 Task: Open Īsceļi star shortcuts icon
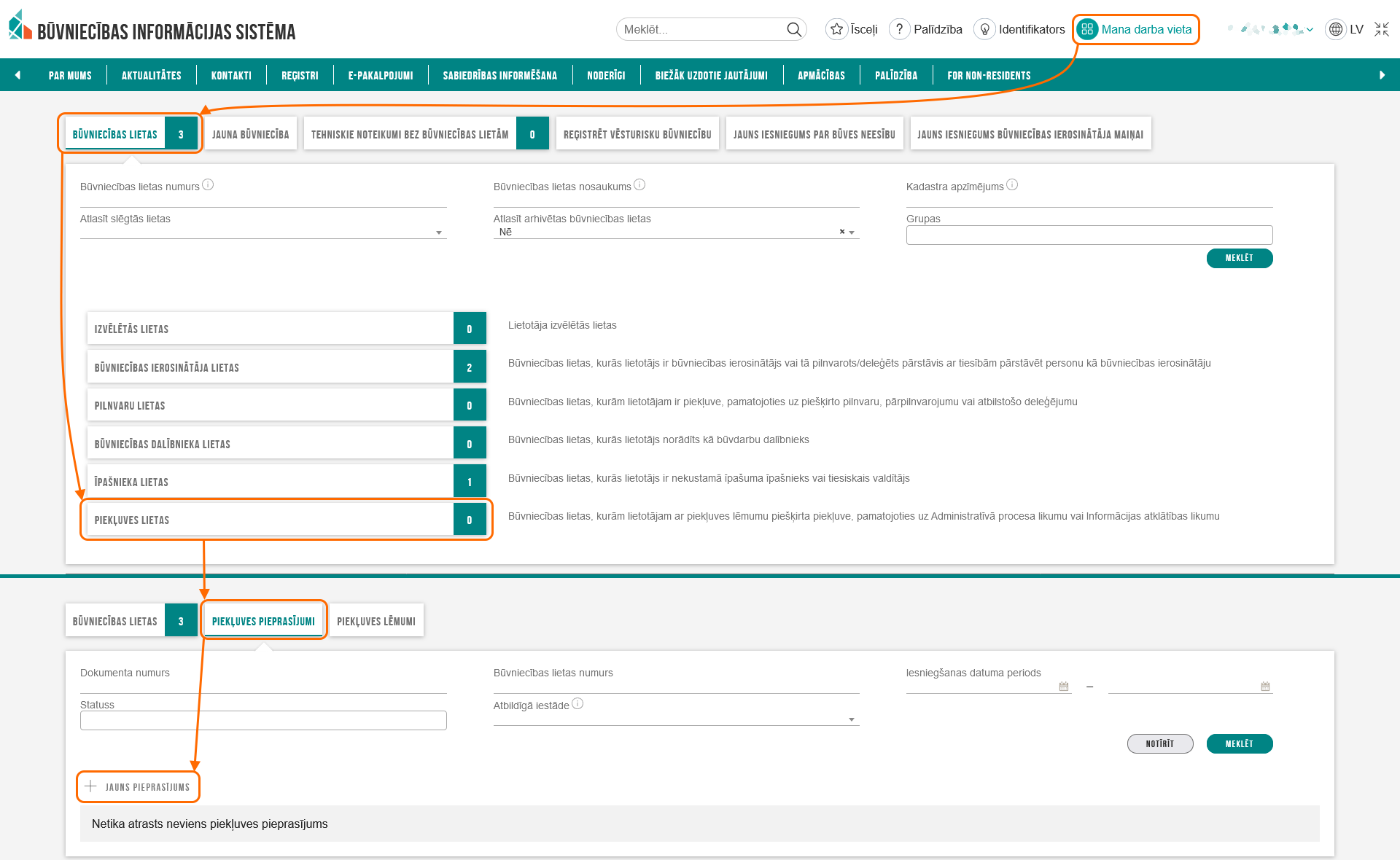836,29
